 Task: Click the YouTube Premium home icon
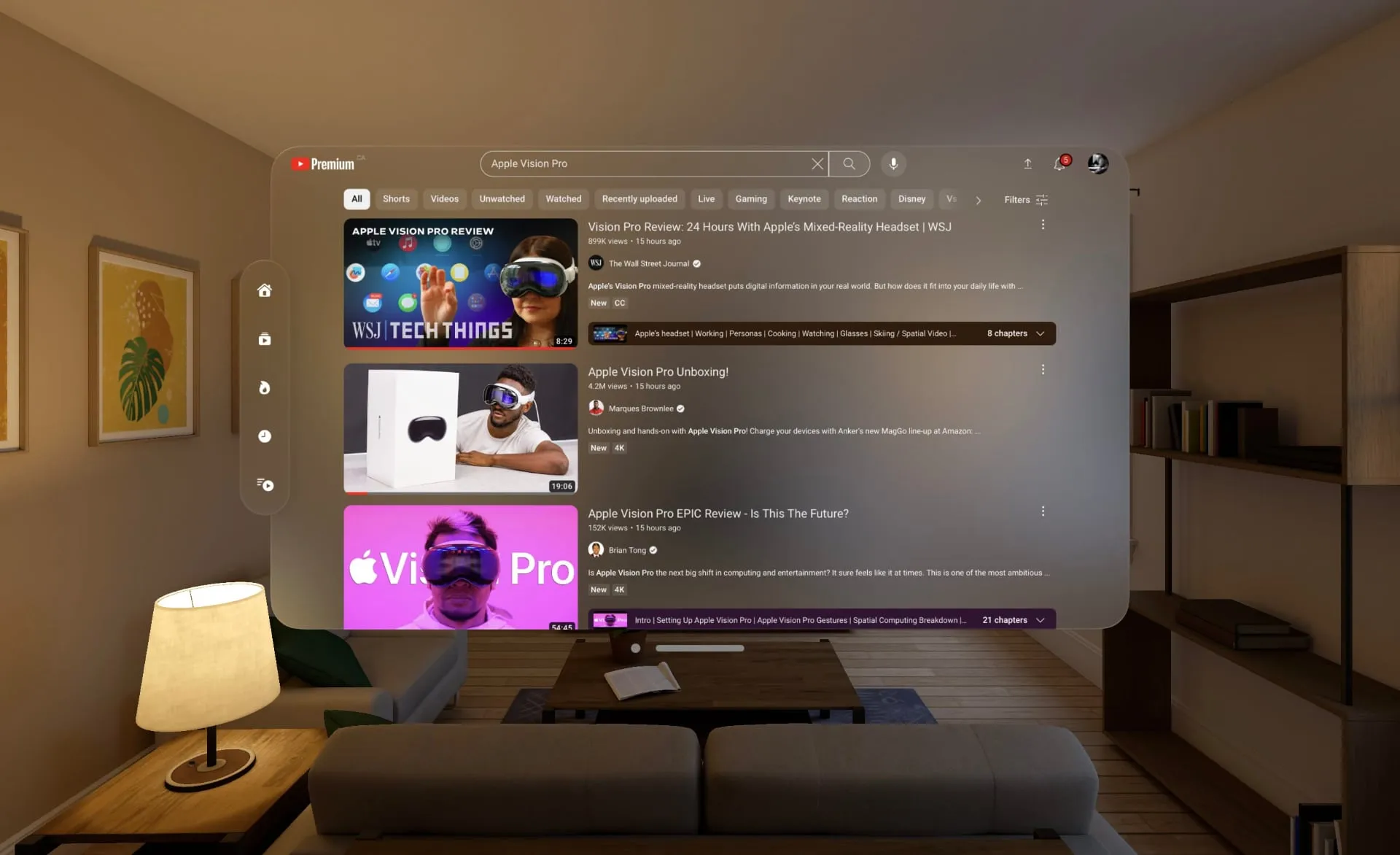point(264,290)
